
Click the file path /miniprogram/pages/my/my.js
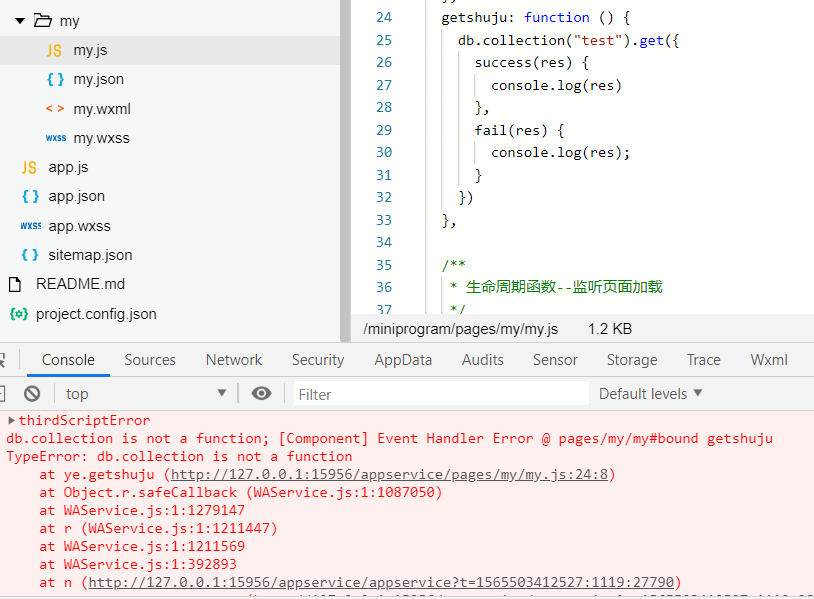(460, 329)
